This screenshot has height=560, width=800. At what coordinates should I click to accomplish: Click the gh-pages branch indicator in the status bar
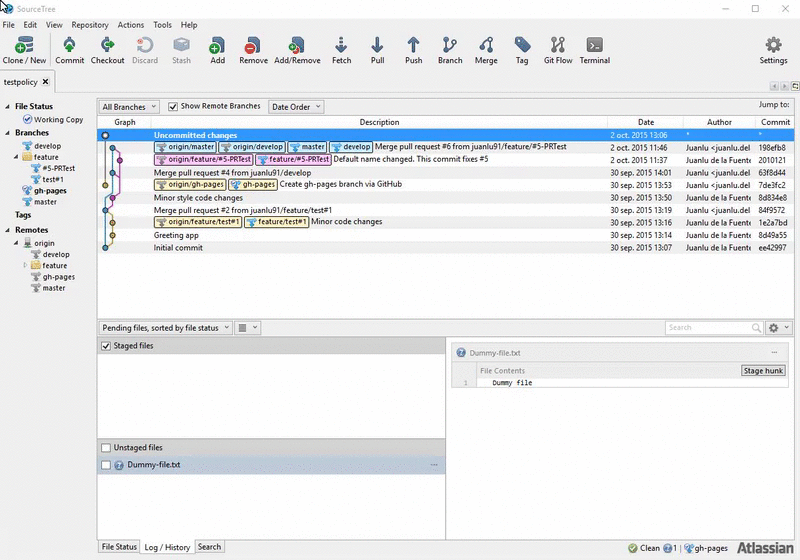[706, 548]
